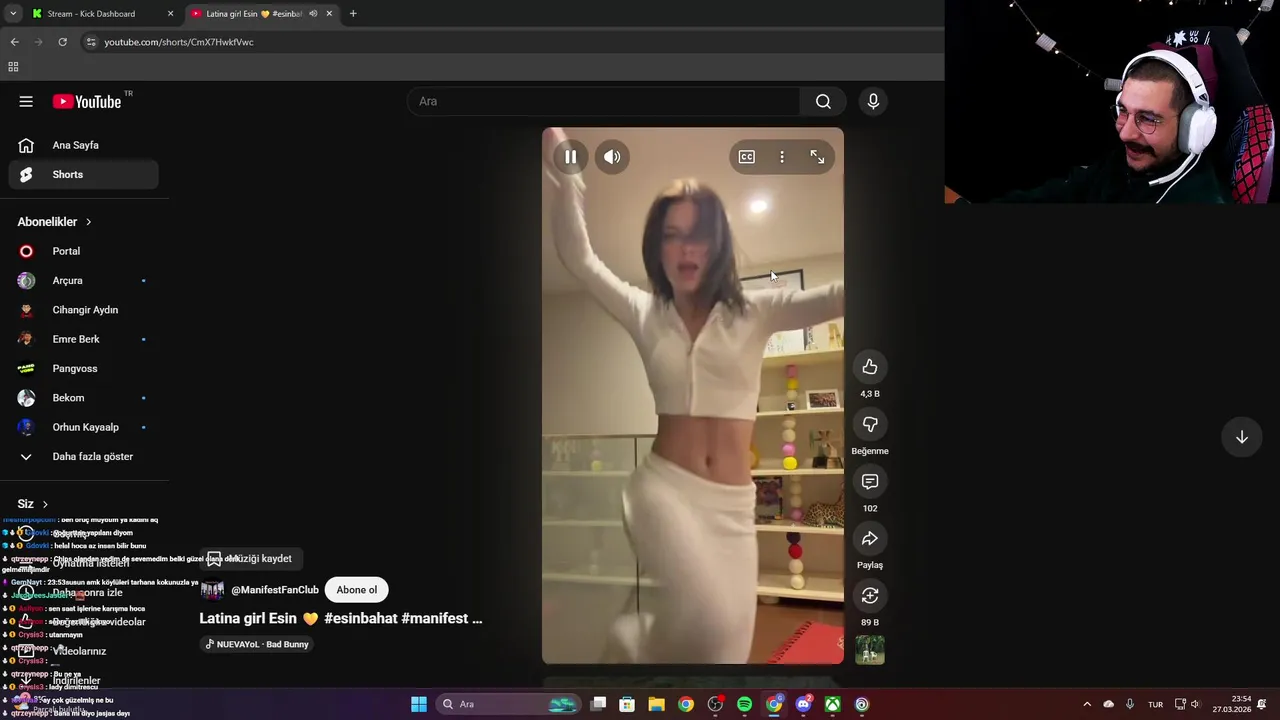
Task: Open OBS Studio from taskbar
Action: click(x=715, y=704)
